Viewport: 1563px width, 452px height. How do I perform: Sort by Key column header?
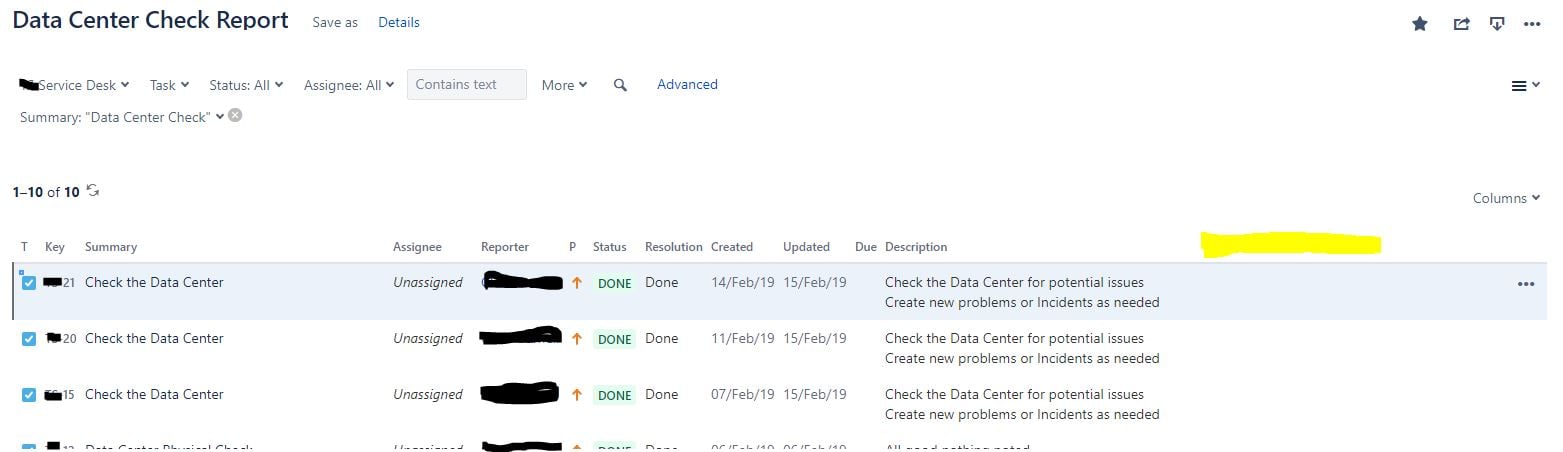[55, 247]
